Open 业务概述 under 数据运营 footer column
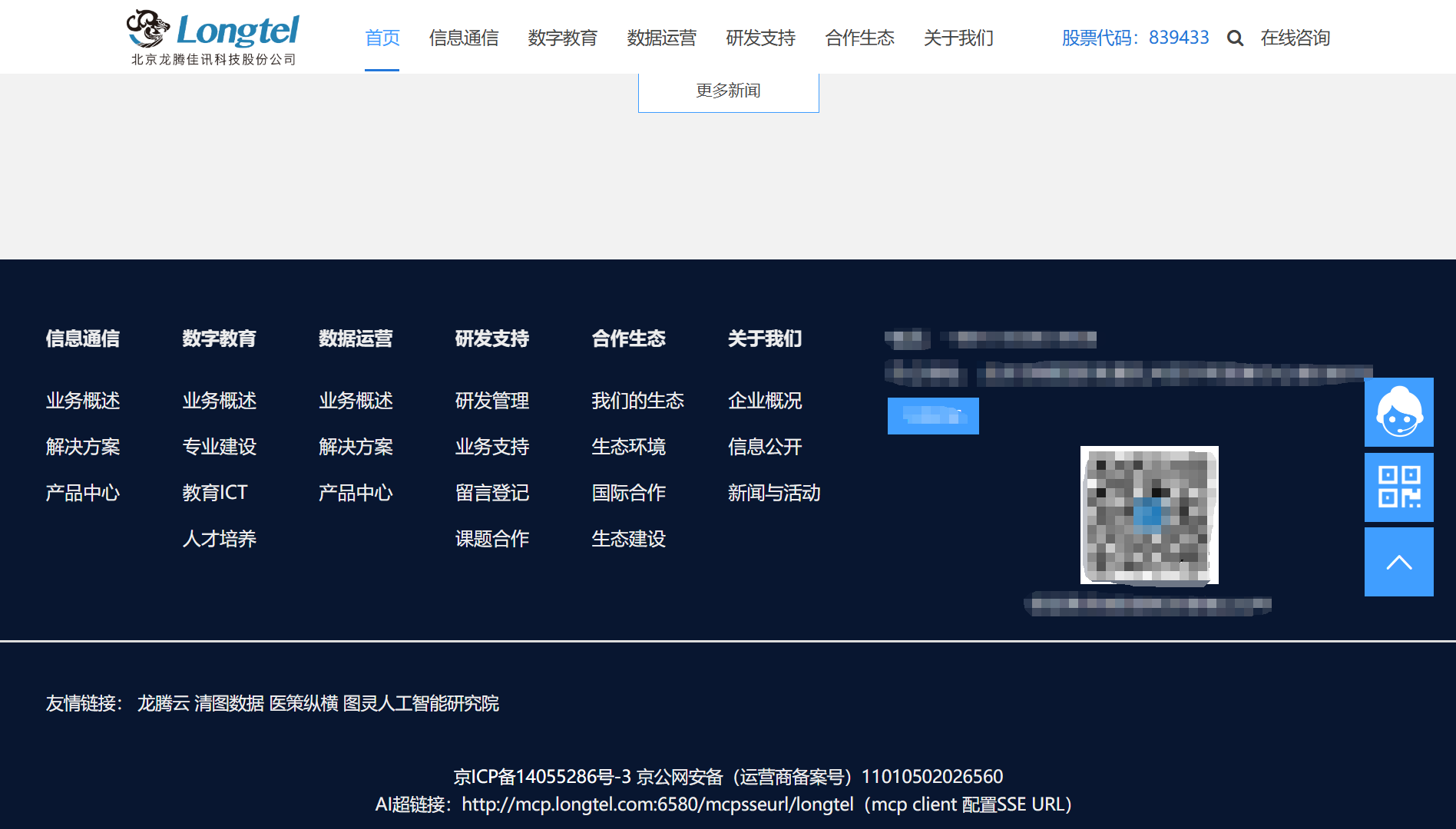 pos(356,401)
